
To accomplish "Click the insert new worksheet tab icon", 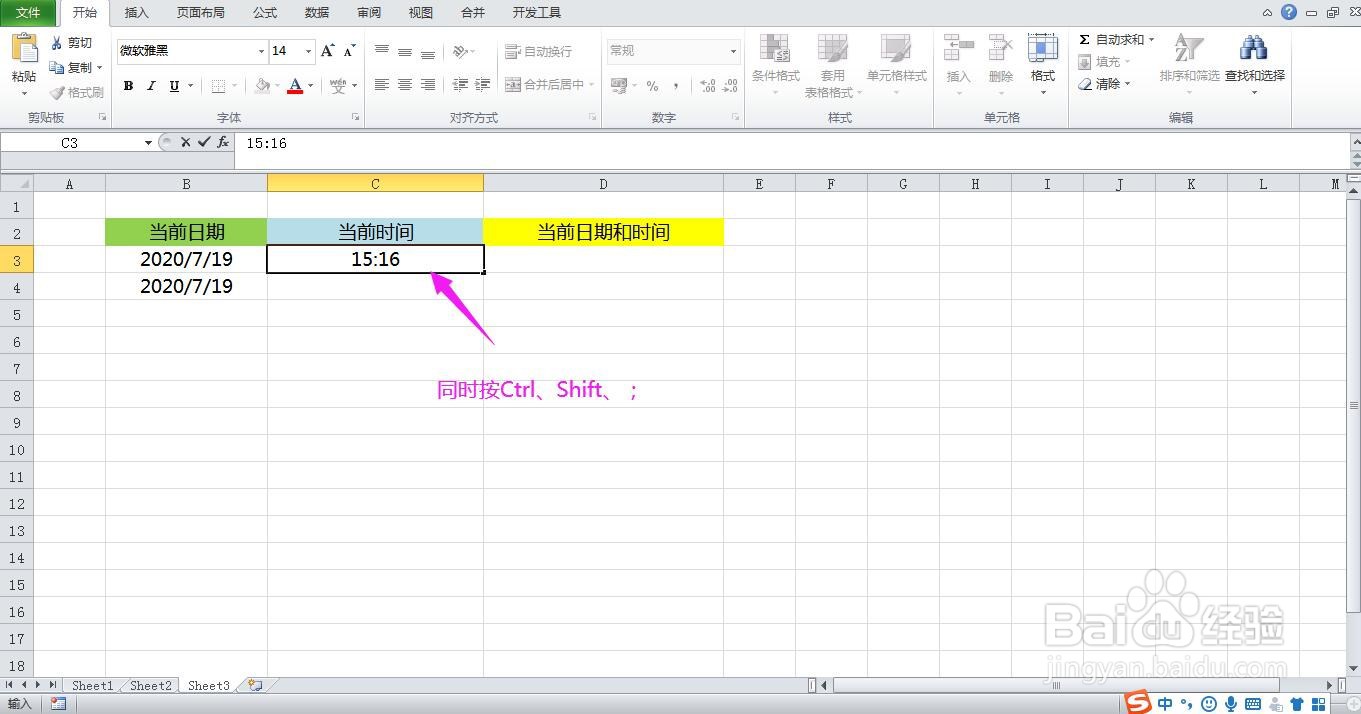I will tap(255, 686).
